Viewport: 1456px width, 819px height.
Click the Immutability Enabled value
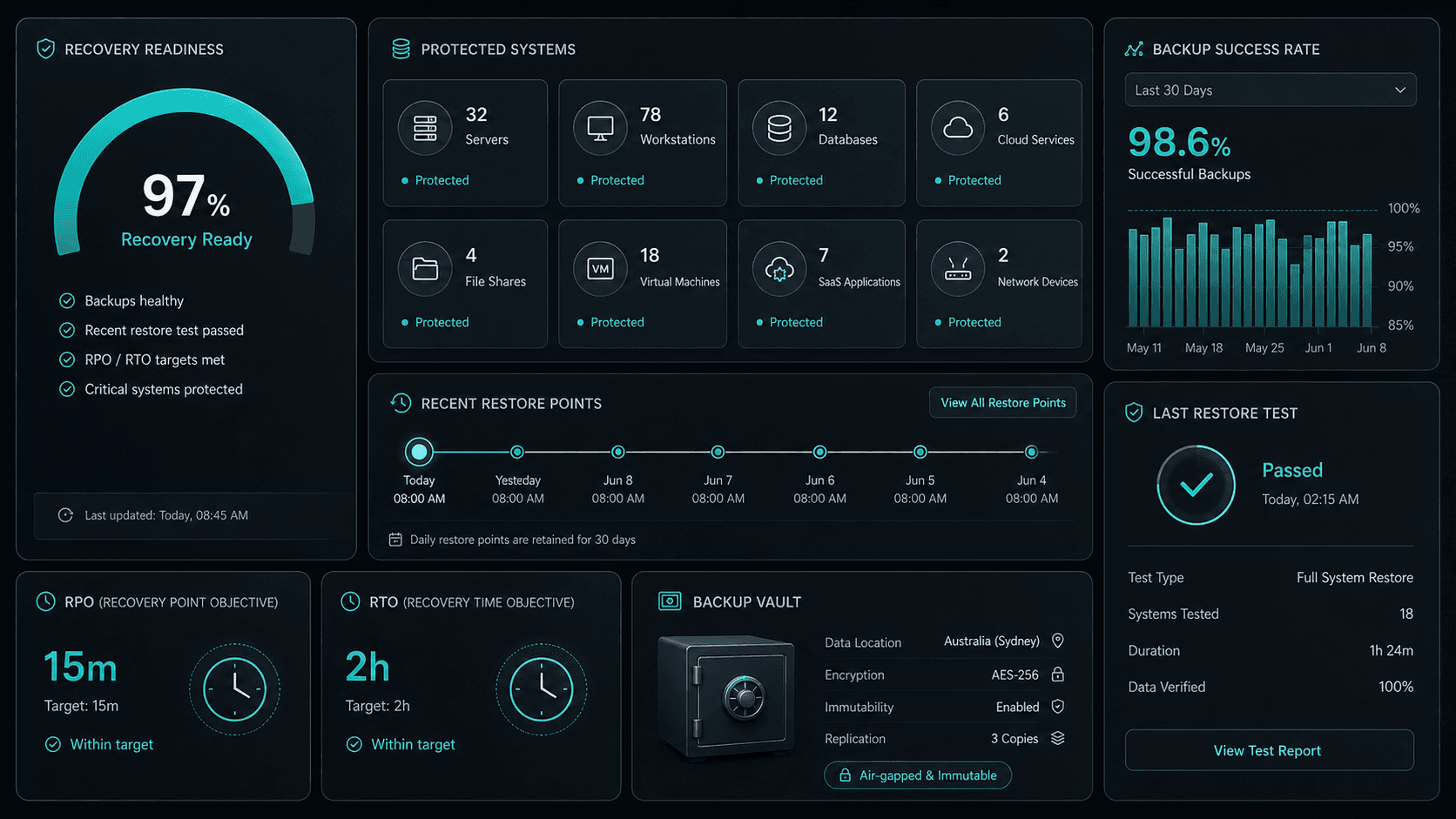1017,707
